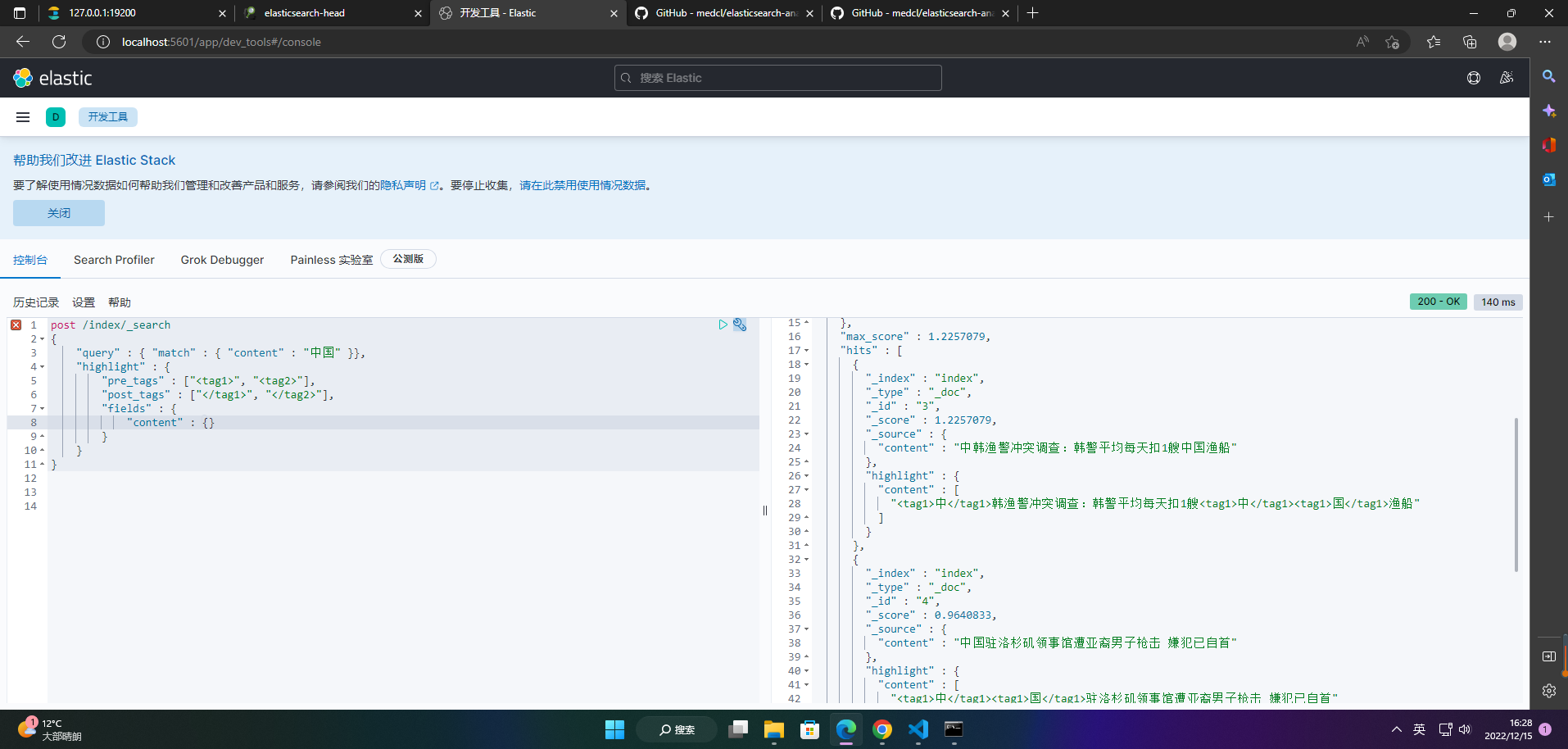Add a new item to Edge sidebar
This screenshot has width=1568, height=749.
[1549, 217]
